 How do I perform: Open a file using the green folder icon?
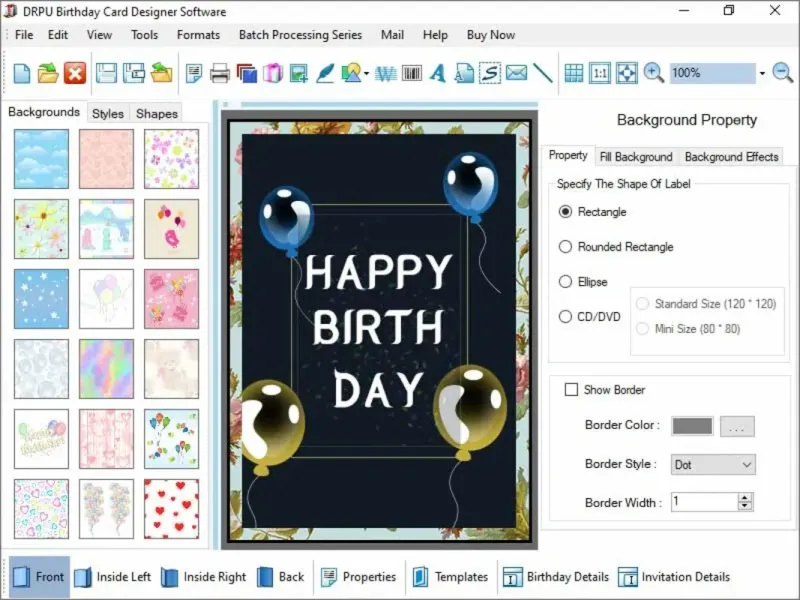(x=48, y=73)
